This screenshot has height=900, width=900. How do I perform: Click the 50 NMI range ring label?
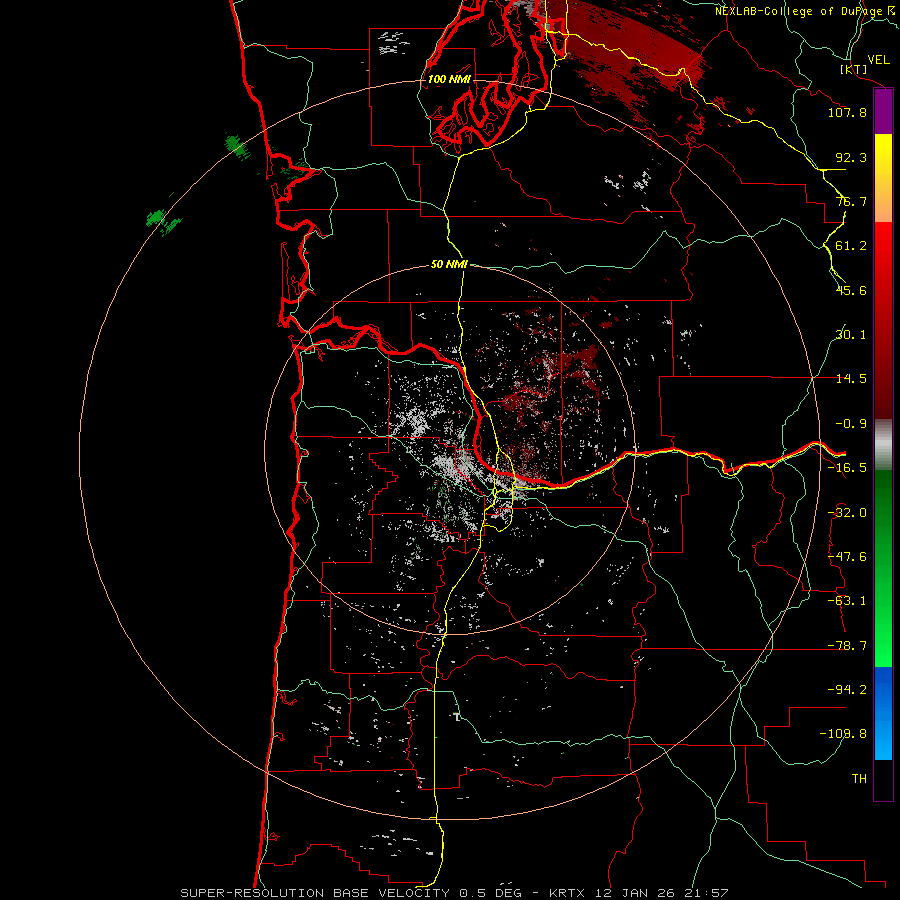click(x=449, y=264)
